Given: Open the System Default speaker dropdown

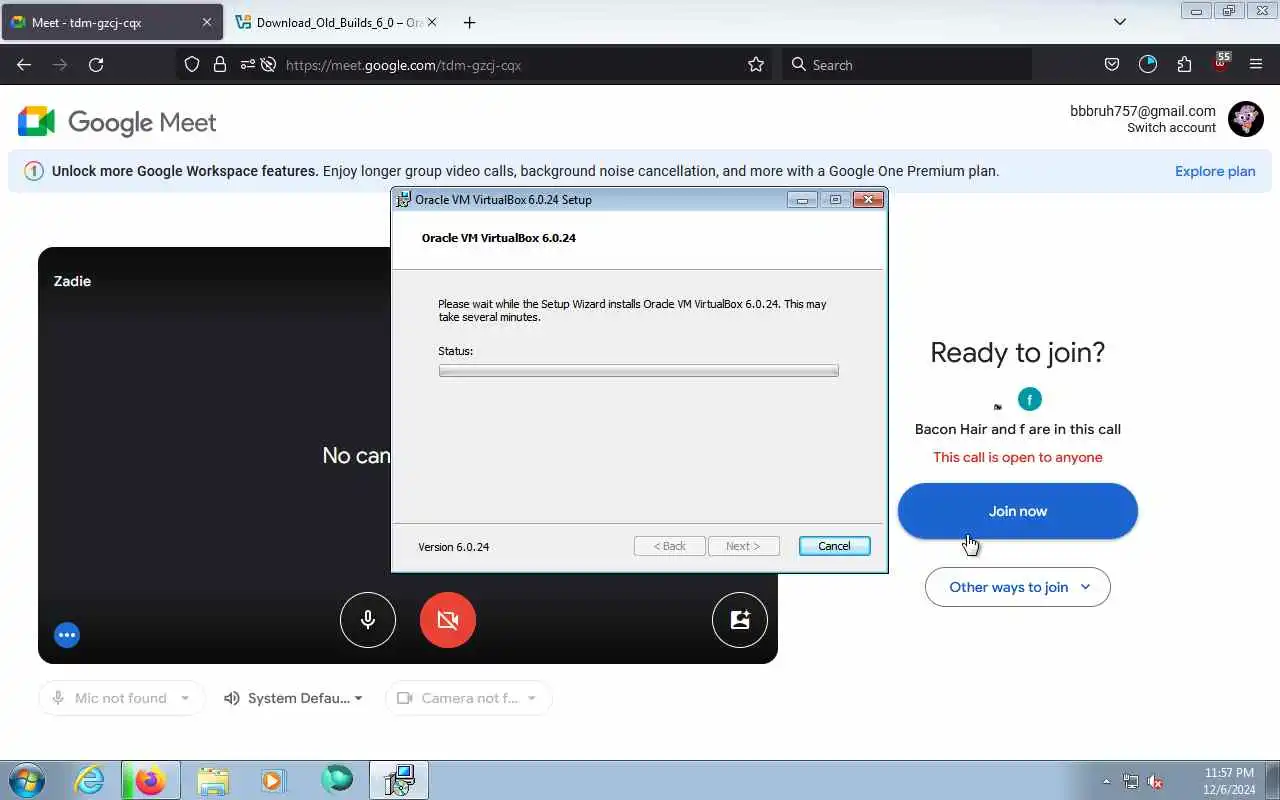Looking at the screenshot, I should click(x=293, y=698).
